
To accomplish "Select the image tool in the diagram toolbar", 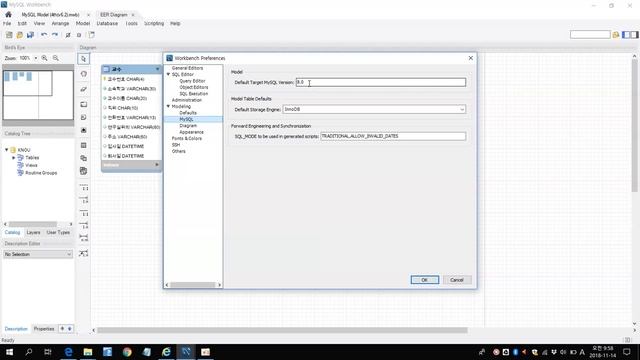I will point(84,130).
